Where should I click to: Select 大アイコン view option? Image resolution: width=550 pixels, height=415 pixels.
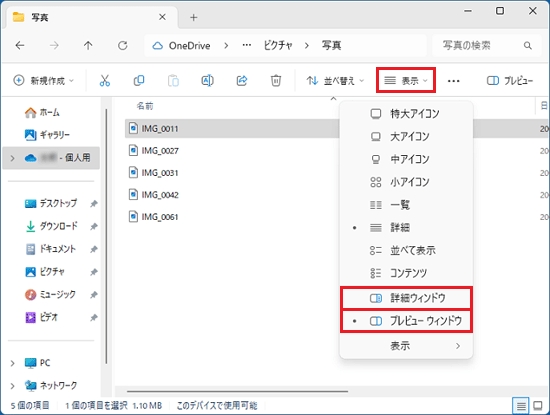click(407, 136)
